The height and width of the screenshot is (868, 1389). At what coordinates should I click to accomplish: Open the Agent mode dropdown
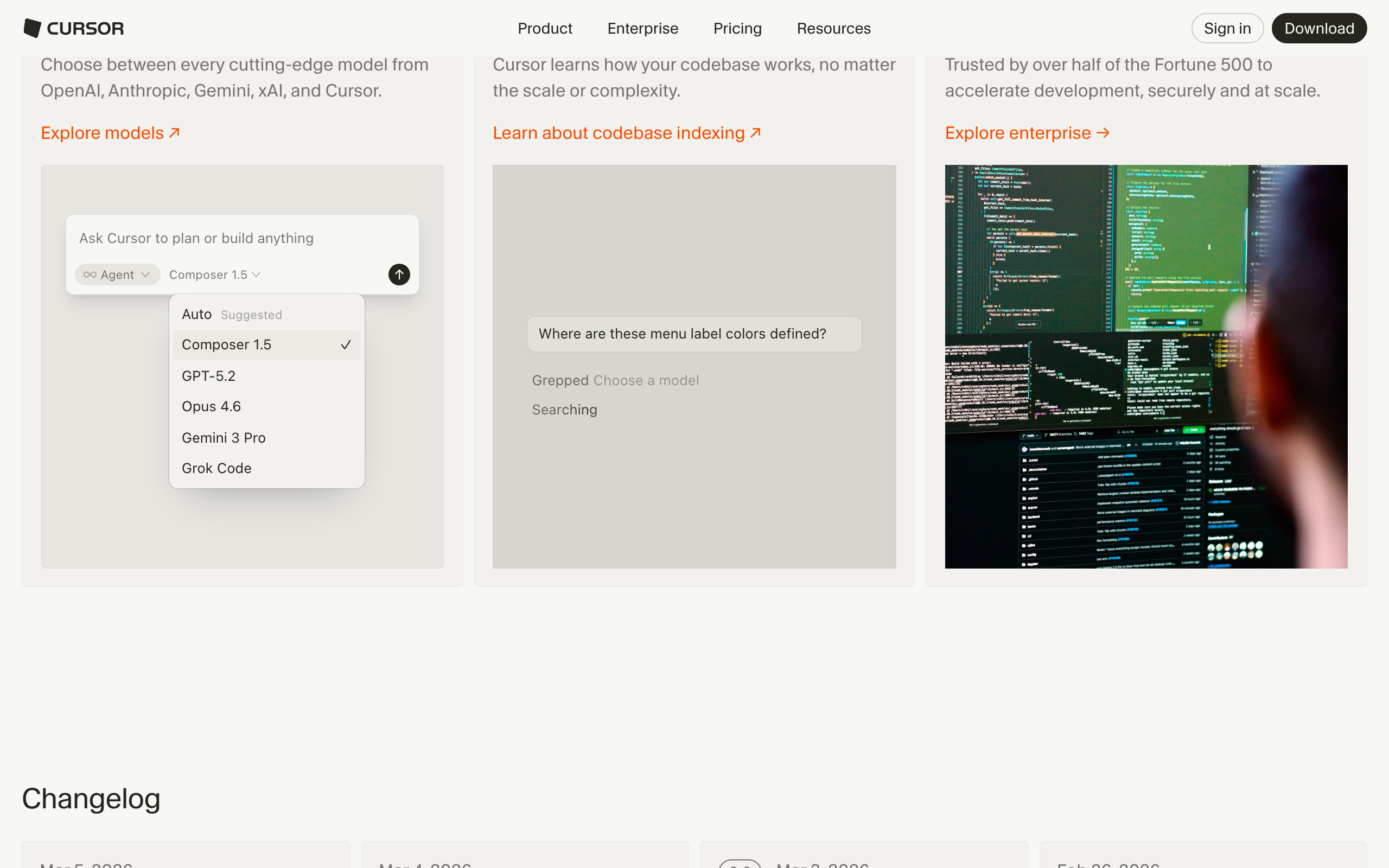pyautogui.click(x=117, y=275)
